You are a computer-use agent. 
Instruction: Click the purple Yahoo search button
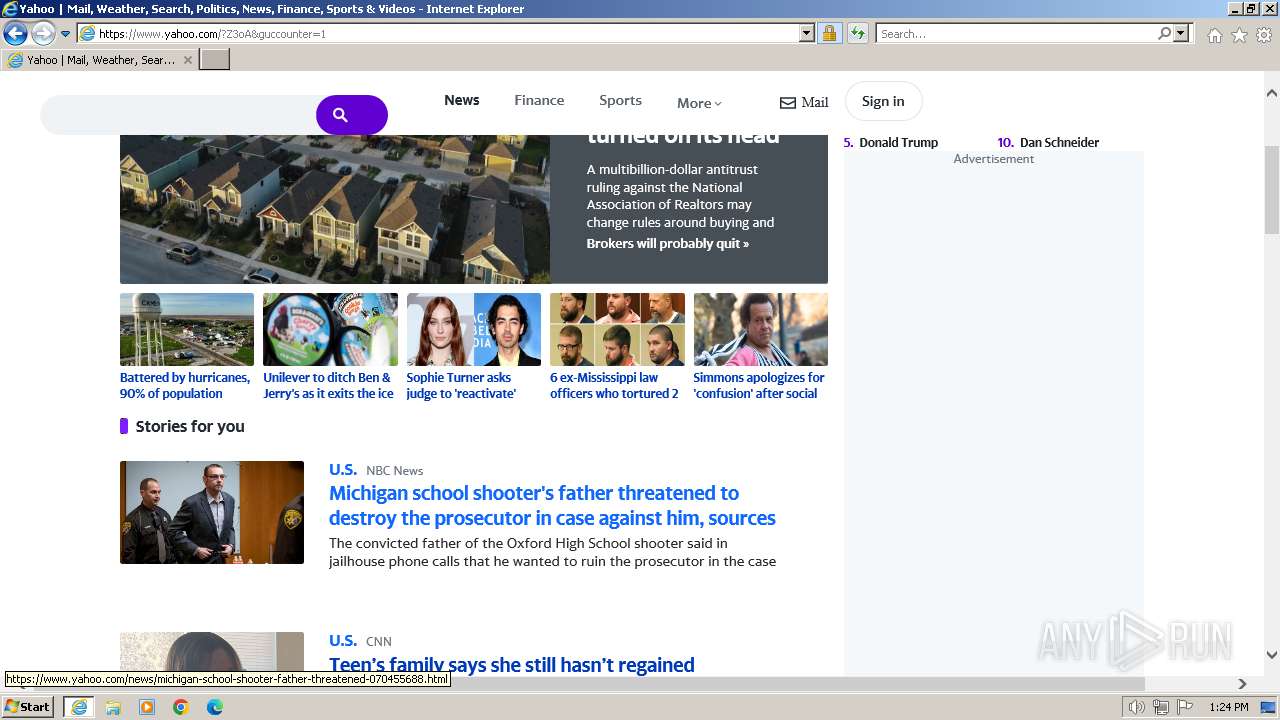(x=352, y=115)
